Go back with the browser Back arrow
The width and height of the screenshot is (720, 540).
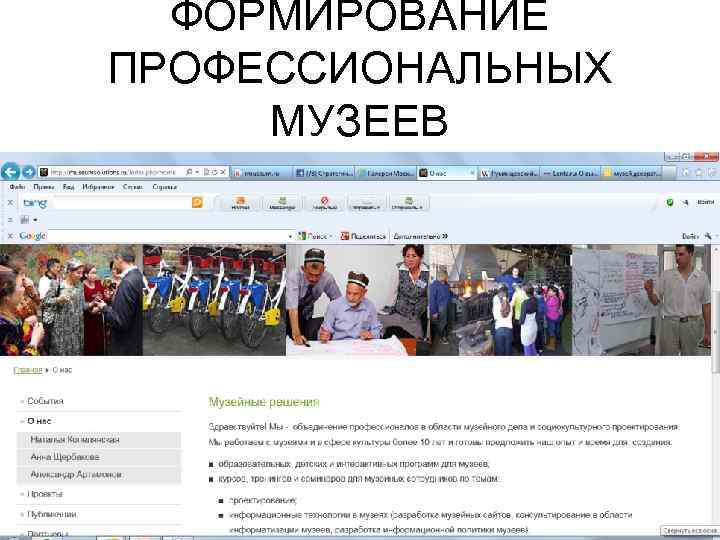pyautogui.click(x=10, y=172)
